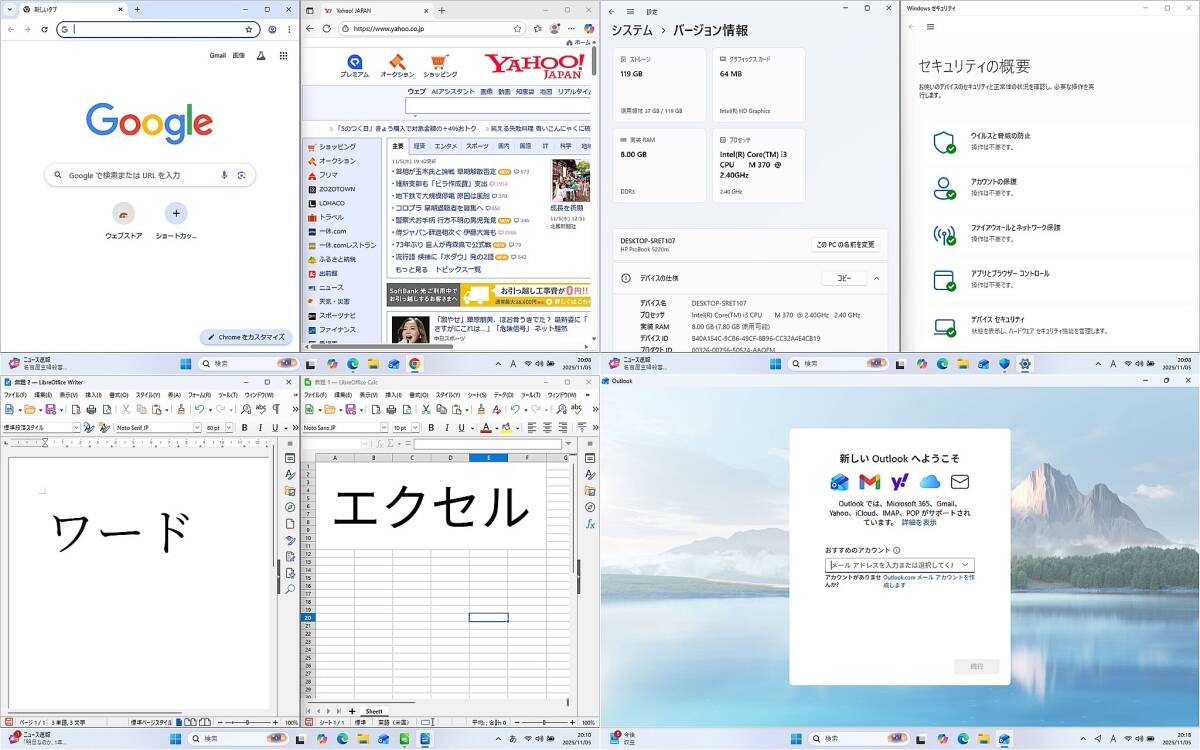This screenshot has height=750, width=1200.
Task: Switch to the エンタメ news tab on Yahoo
Action: click(446, 146)
